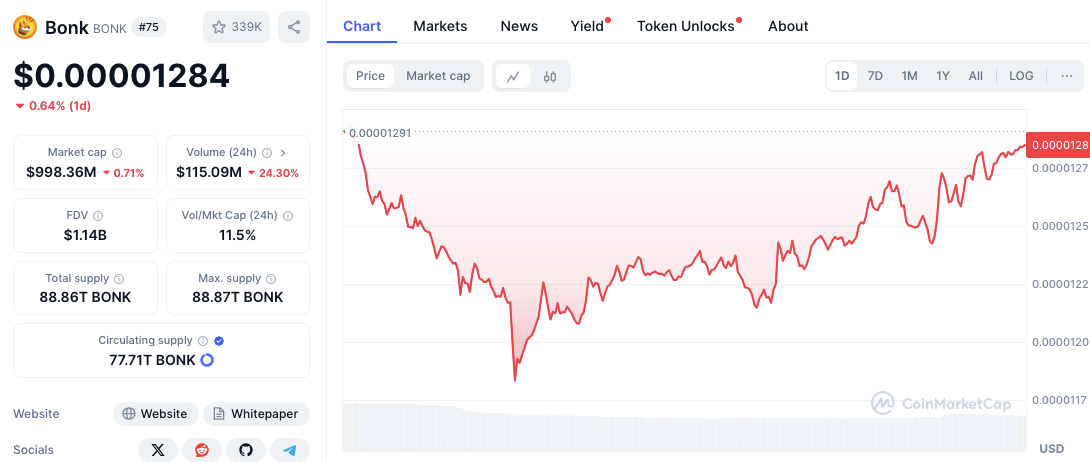Toggle chart to Price view
This screenshot has height=462, width=1090.
coord(371,76)
